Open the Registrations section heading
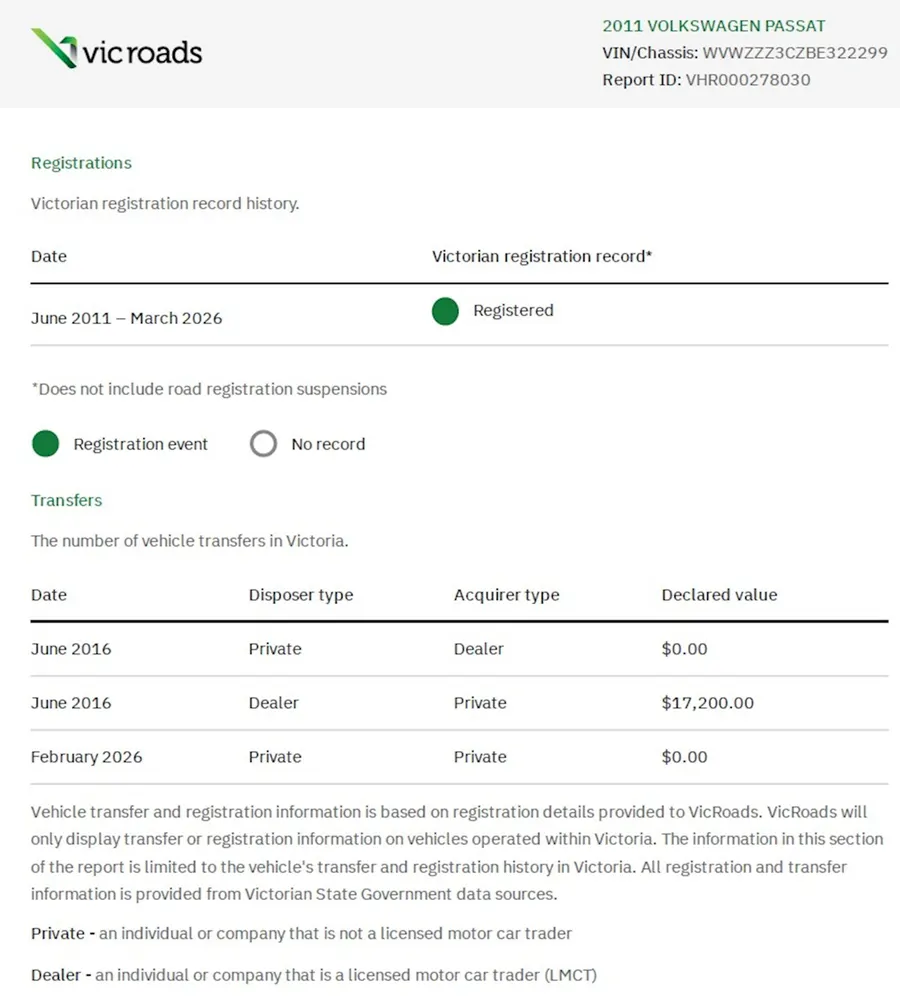The image size is (900, 1001). click(81, 163)
